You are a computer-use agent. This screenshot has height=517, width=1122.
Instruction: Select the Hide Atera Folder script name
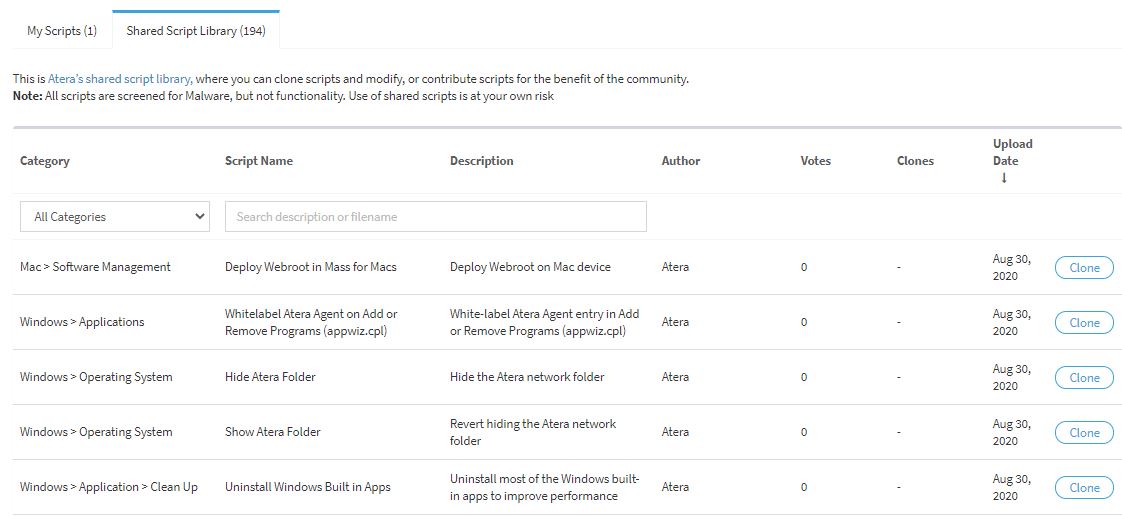click(270, 377)
